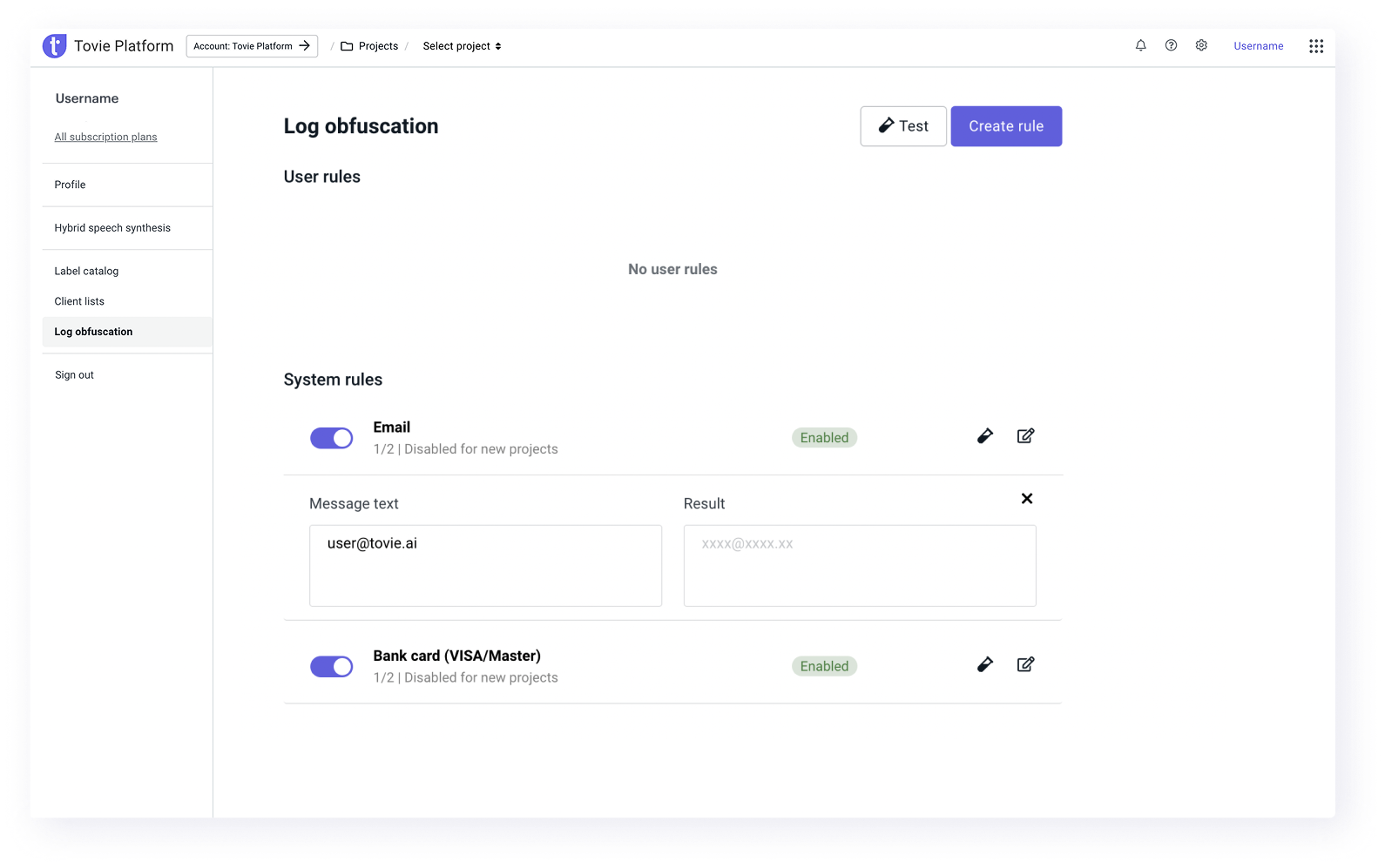Click the Create rule button

[x=1006, y=126]
